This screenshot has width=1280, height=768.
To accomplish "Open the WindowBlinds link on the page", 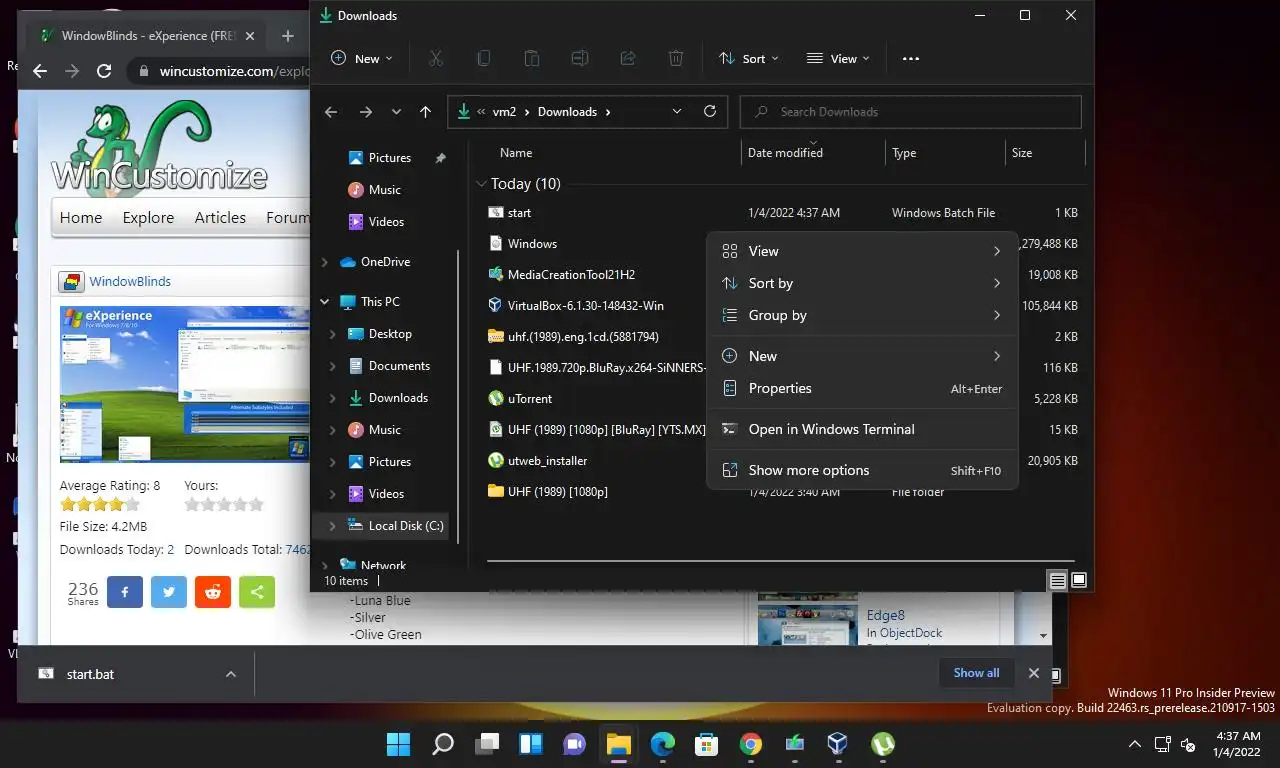I will (130, 282).
